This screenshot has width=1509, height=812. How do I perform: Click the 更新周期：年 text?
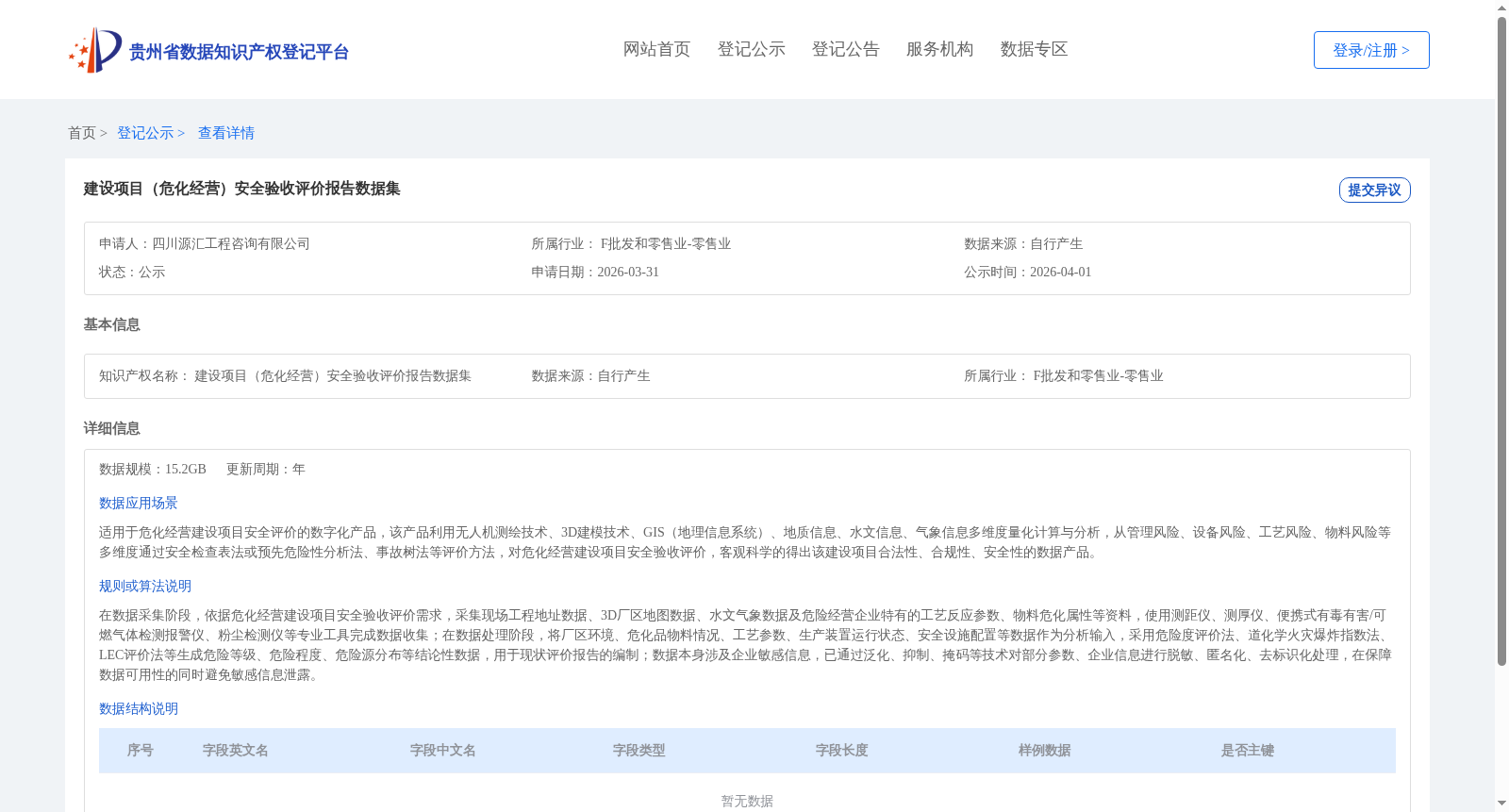click(266, 469)
